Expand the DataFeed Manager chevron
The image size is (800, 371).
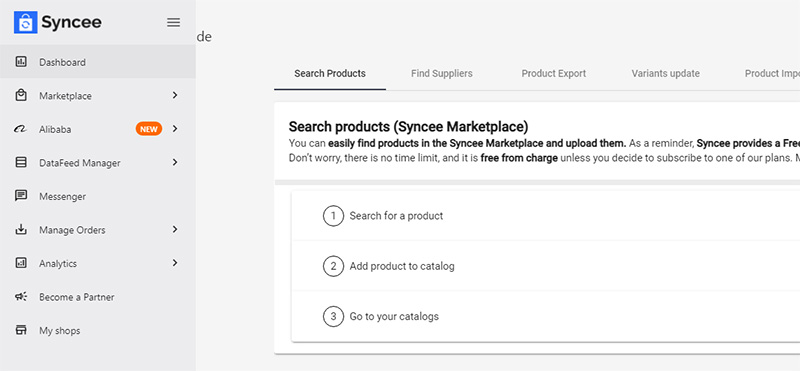175,163
